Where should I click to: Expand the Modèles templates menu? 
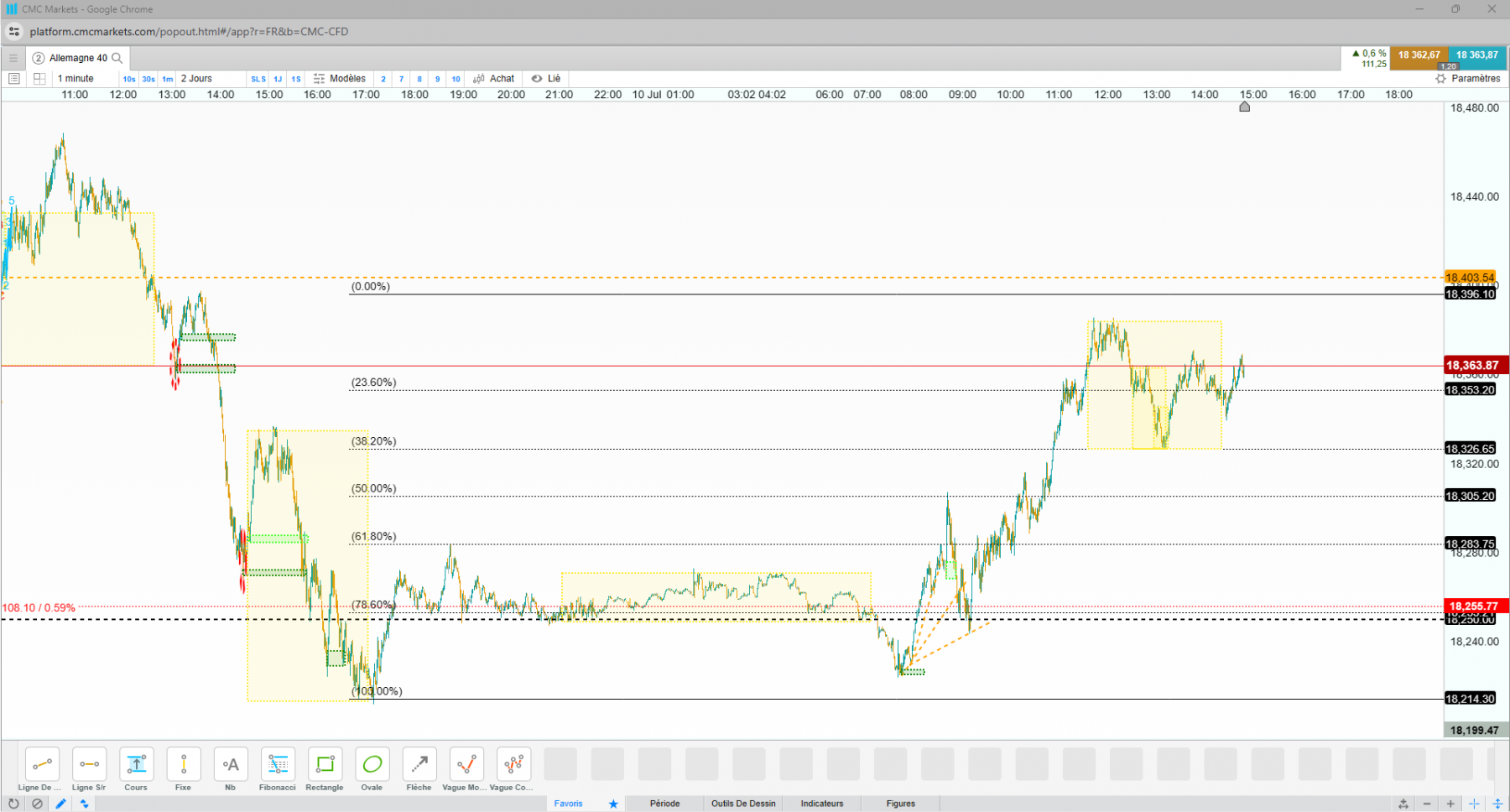click(340, 79)
